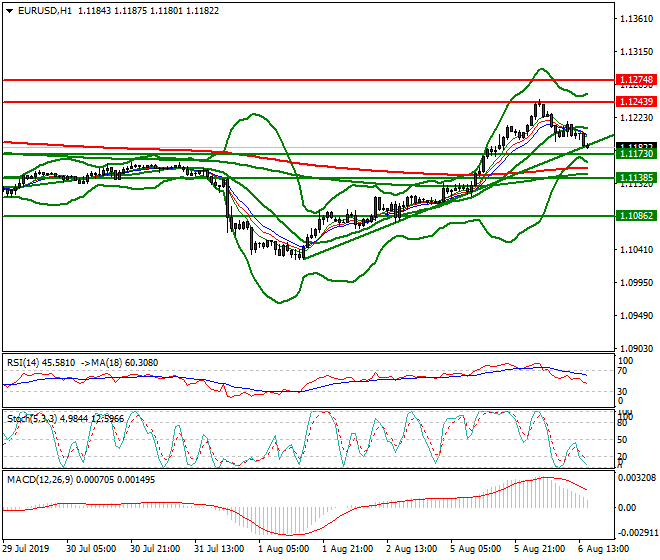Select the green 1.11730 support price label
The width and height of the screenshot is (660, 560).
pyautogui.click(x=636, y=154)
